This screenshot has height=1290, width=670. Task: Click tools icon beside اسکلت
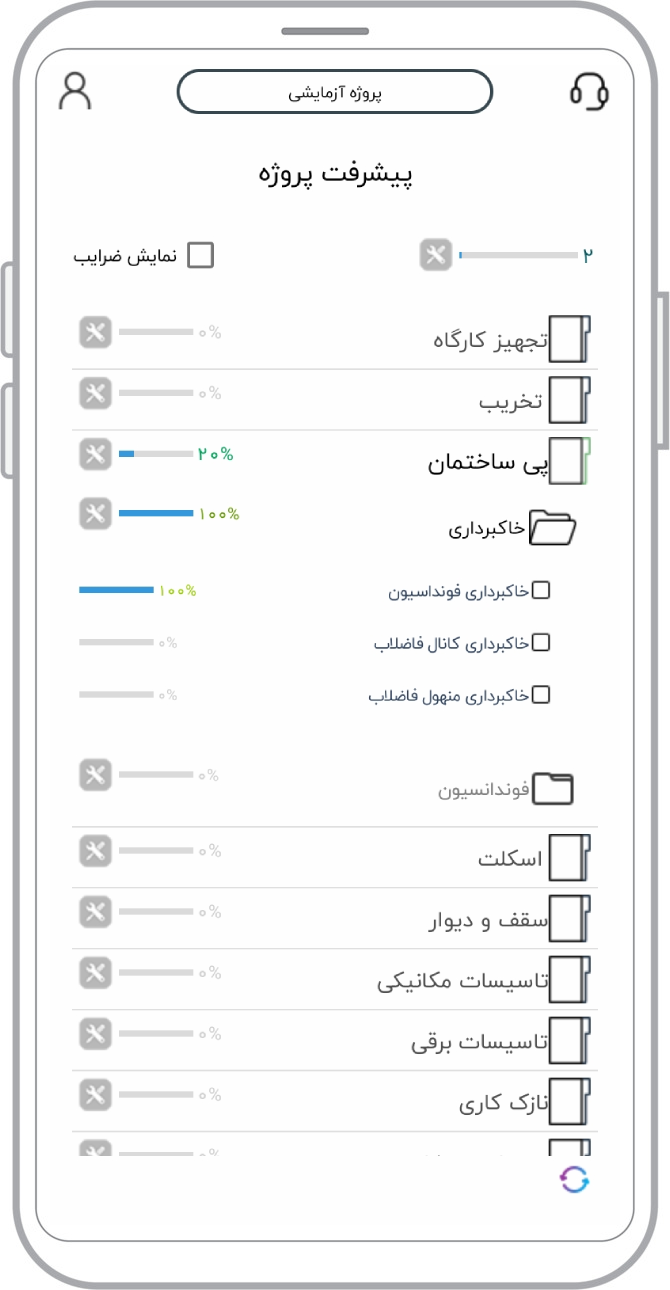[x=95, y=852]
